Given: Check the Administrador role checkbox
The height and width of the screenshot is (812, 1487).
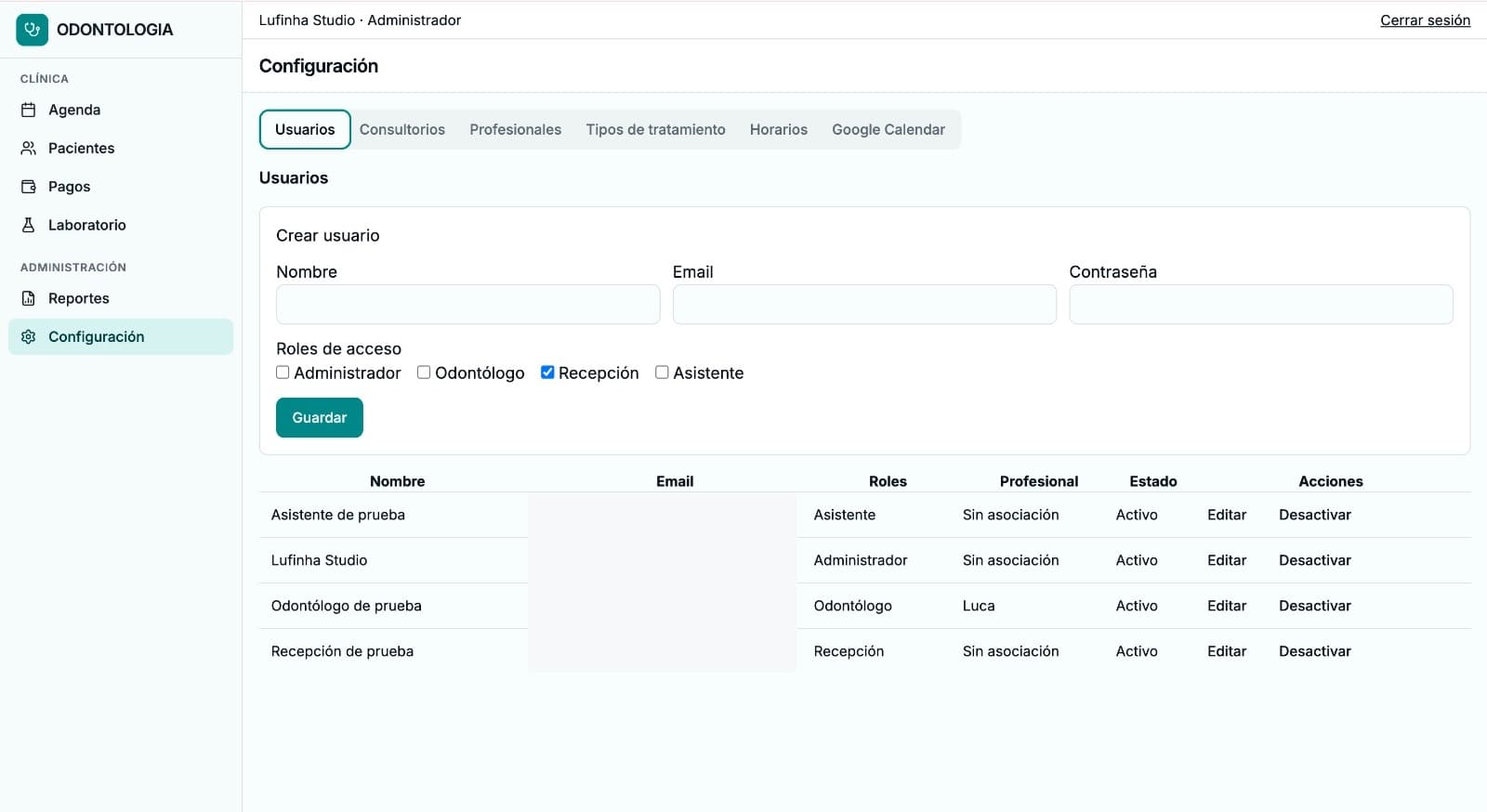Looking at the screenshot, I should pyautogui.click(x=283, y=373).
